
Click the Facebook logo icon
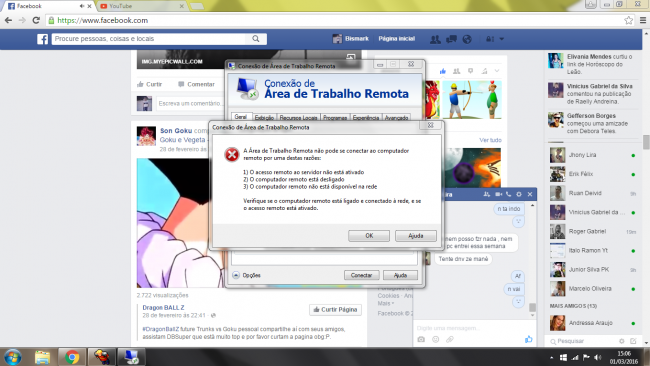[42, 39]
